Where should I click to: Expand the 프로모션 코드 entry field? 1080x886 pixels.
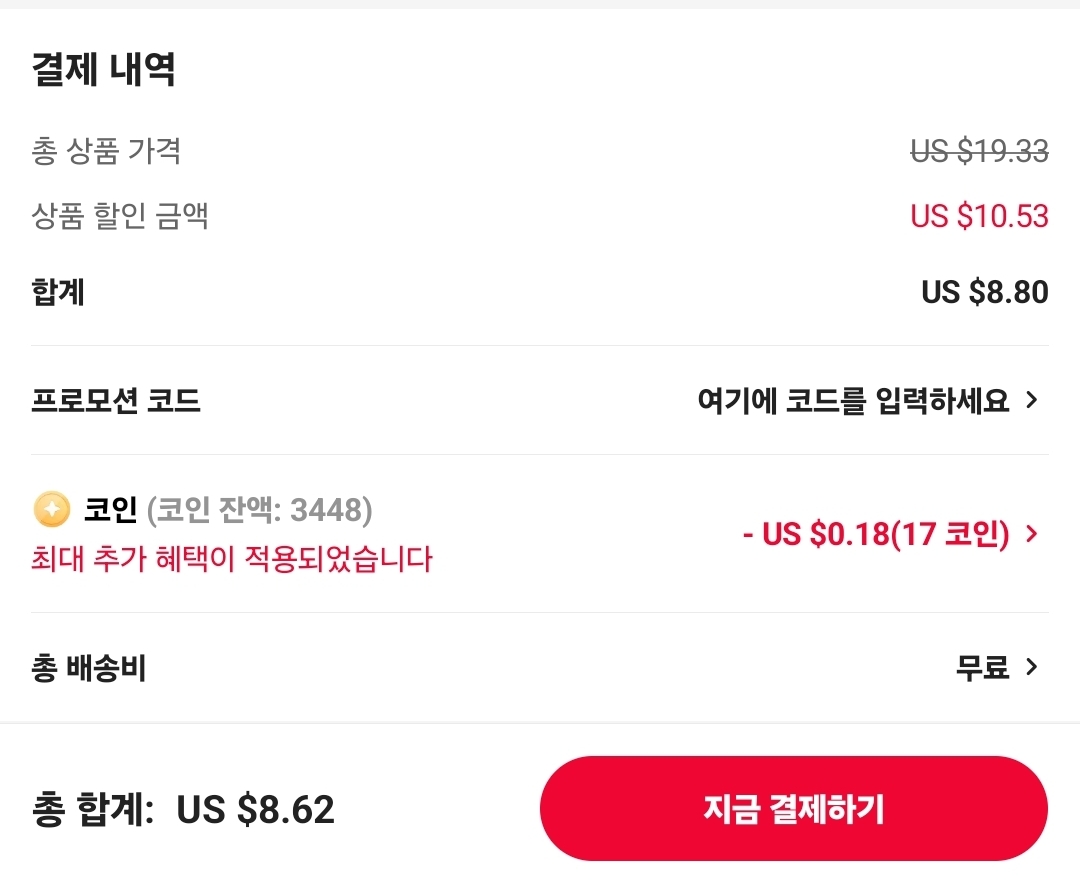(x=1032, y=401)
